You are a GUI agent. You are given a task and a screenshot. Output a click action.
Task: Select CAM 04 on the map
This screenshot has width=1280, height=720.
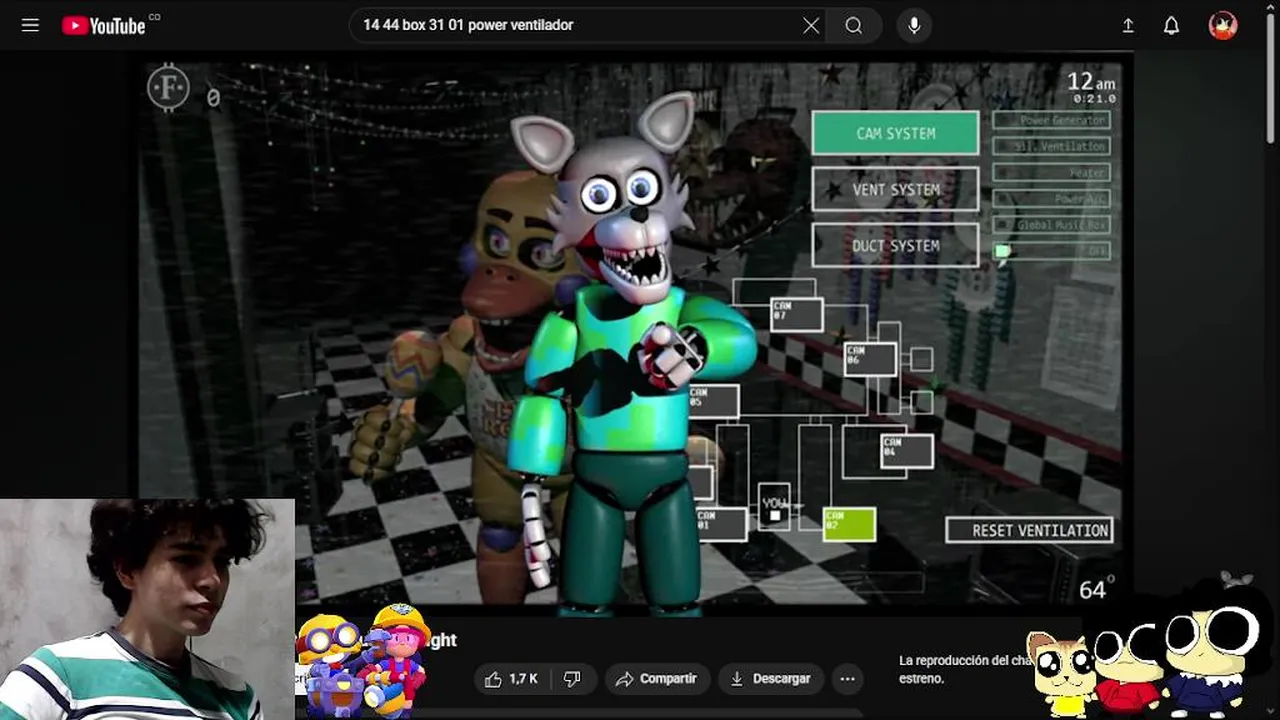tap(907, 451)
